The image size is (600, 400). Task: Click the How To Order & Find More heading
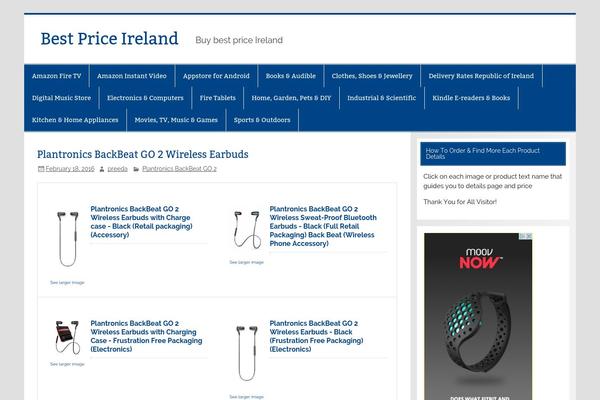coord(493,154)
